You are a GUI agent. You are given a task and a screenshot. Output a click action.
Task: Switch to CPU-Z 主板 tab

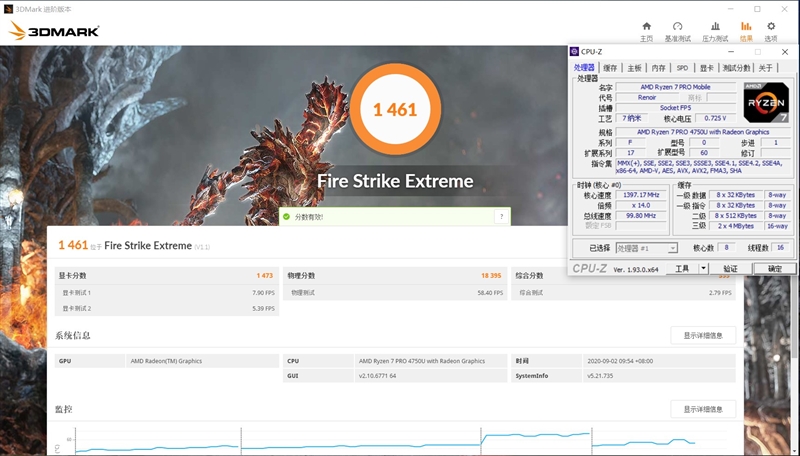pyautogui.click(x=634, y=68)
